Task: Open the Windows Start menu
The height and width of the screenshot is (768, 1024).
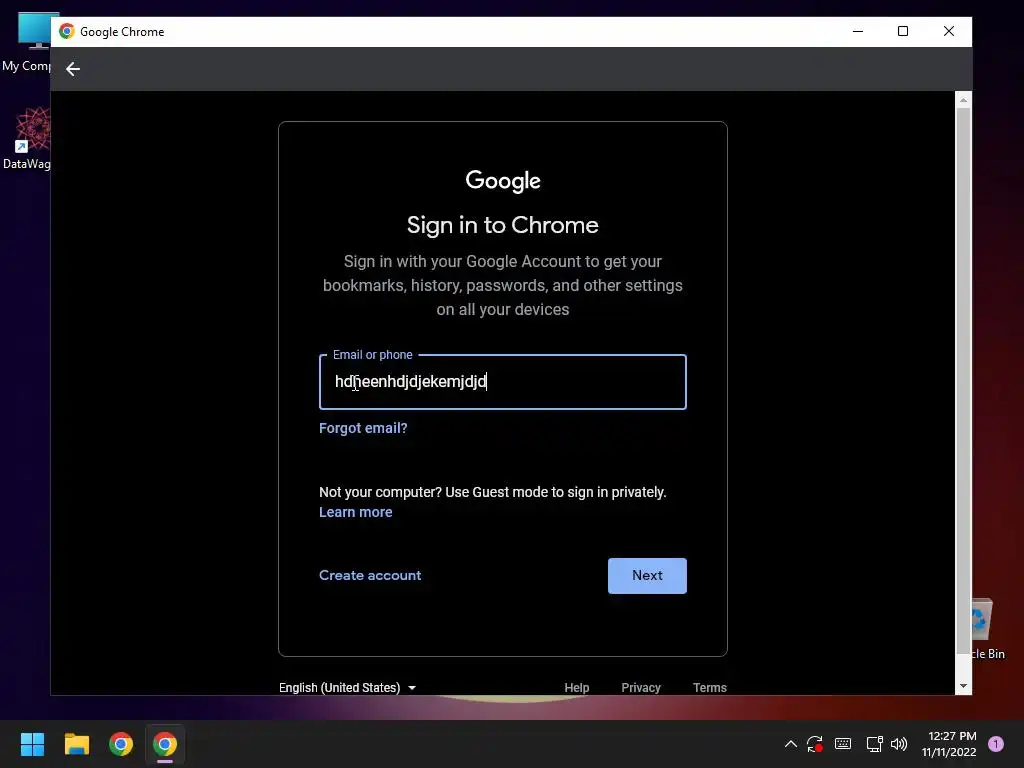Action: point(32,744)
